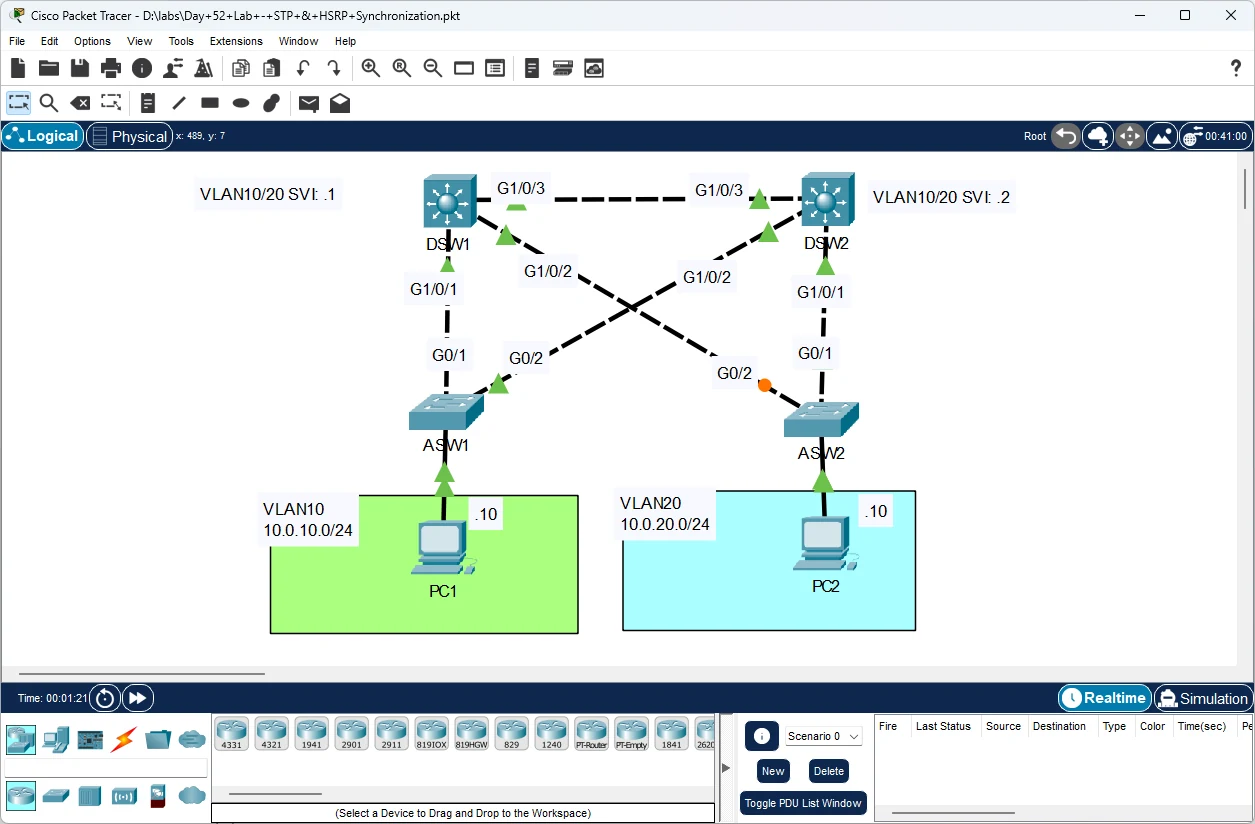This screenshot has width=1255, height=824.
Task: Choose the Draw Rectangle tool
Action: (x=210, y=103)
